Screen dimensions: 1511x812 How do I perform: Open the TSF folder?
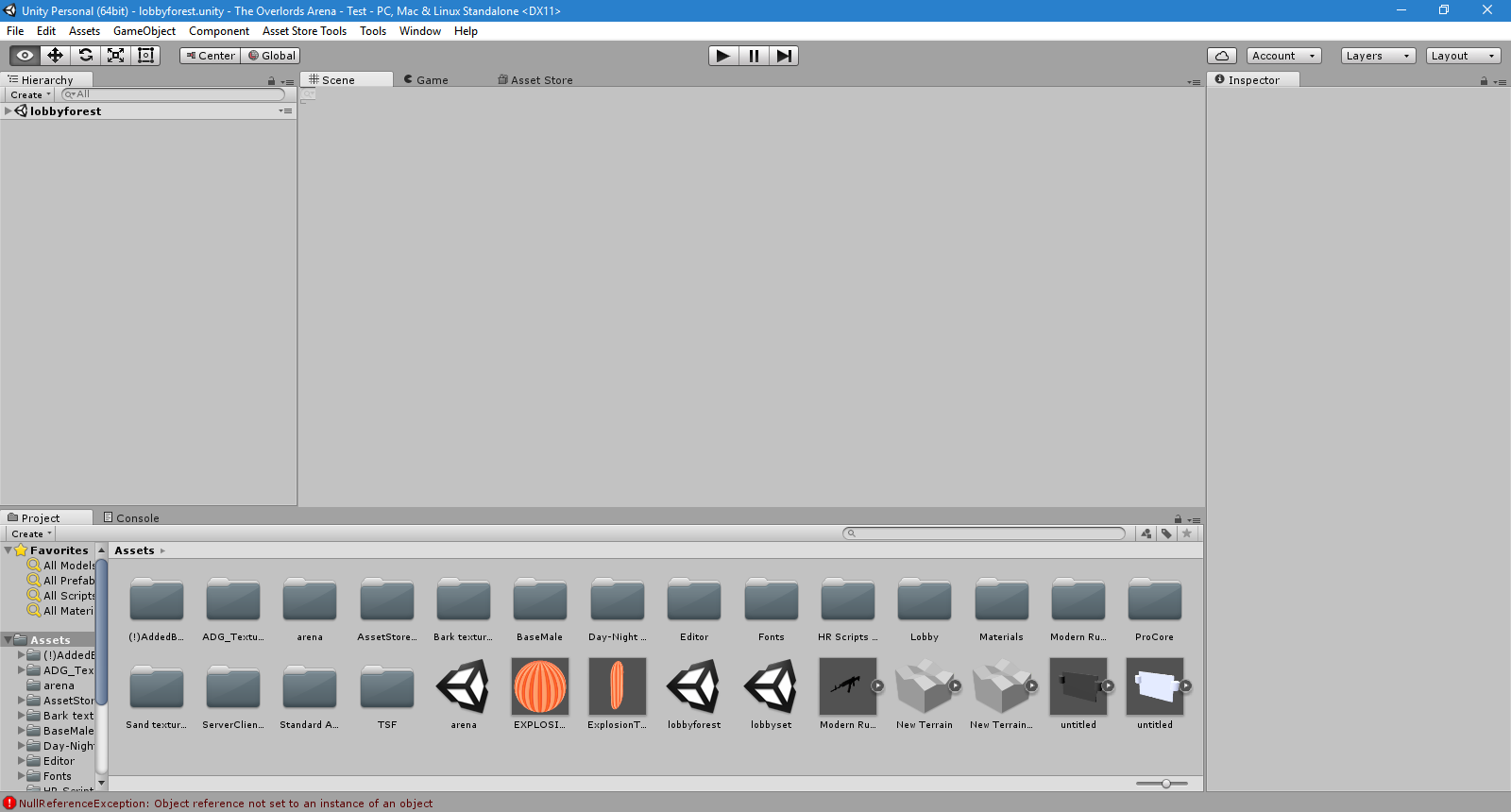387,697
